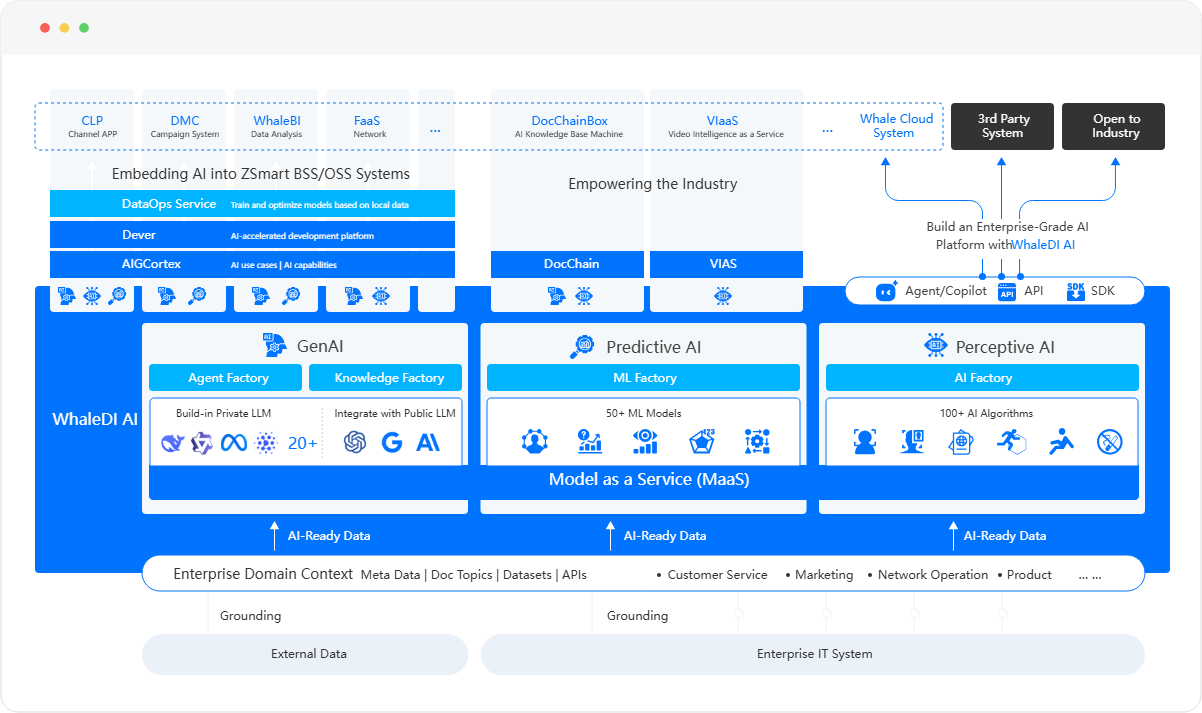Click the eye-over-bars ML model icon

[645, 441]
